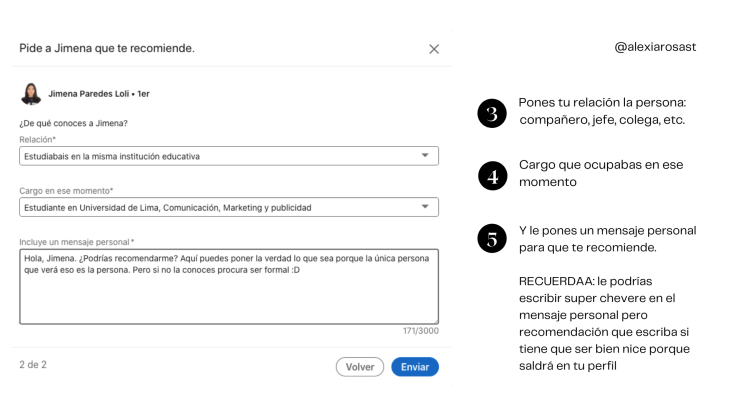
Task: Go back with the Volver button
Action: pyautogui.click(x=360, y=367)
